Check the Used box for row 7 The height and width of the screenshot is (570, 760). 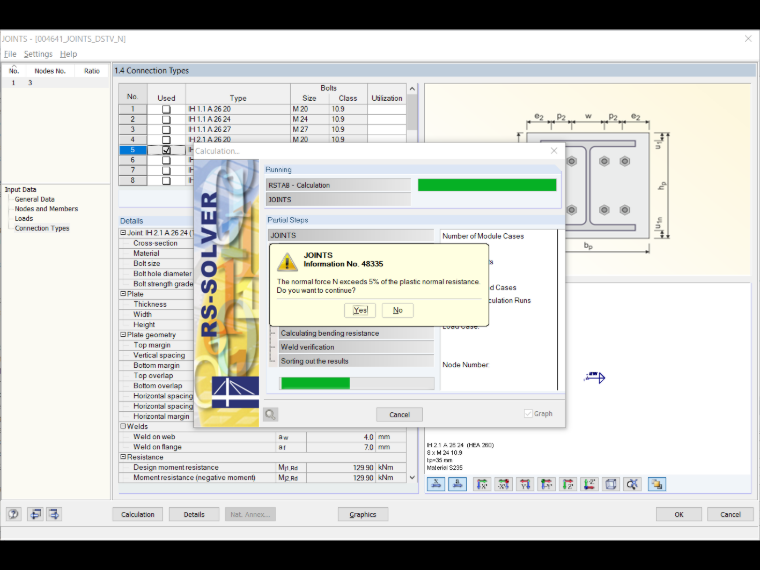166,171
